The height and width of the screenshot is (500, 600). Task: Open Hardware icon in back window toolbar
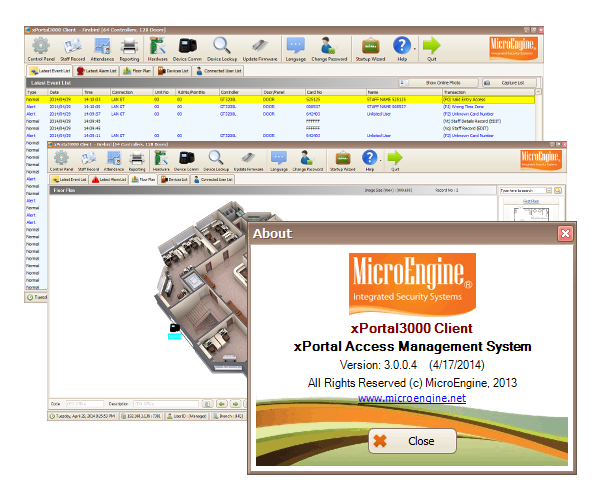click(157, 49)
